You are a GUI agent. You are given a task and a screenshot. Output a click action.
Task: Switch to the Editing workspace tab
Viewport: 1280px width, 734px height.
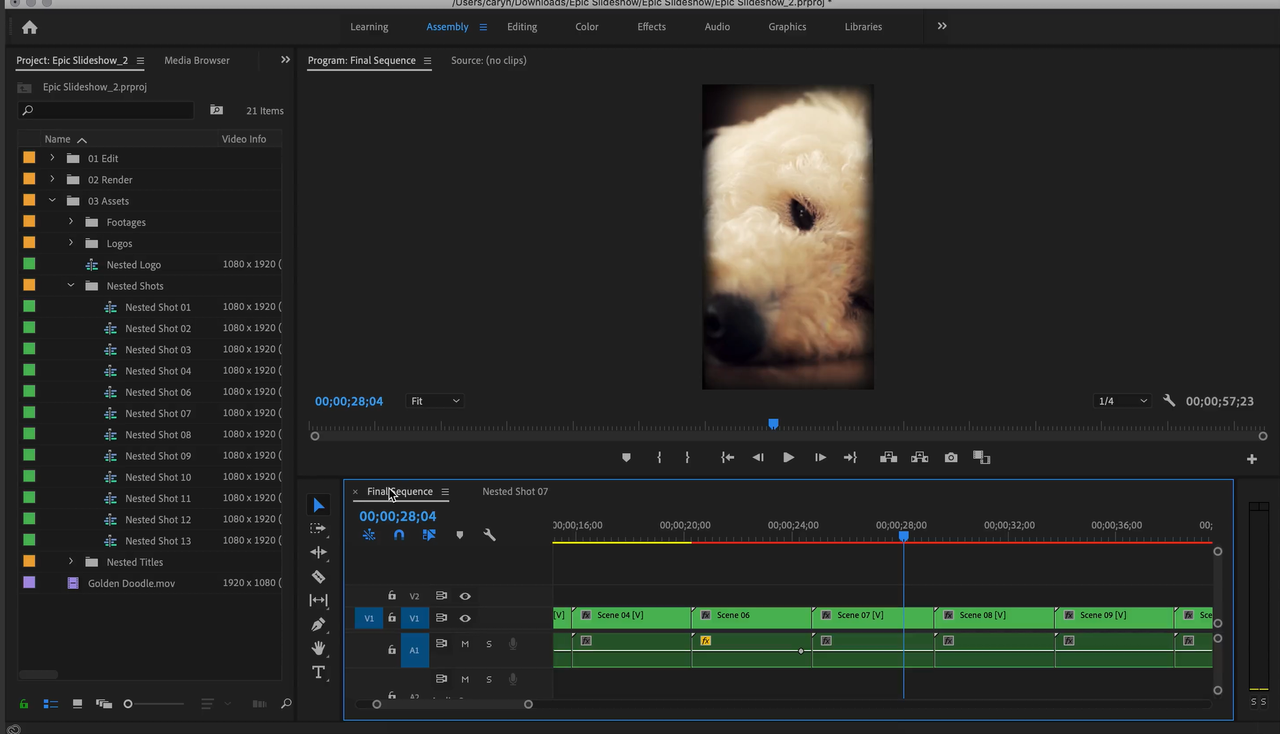(x=521, y=27)
